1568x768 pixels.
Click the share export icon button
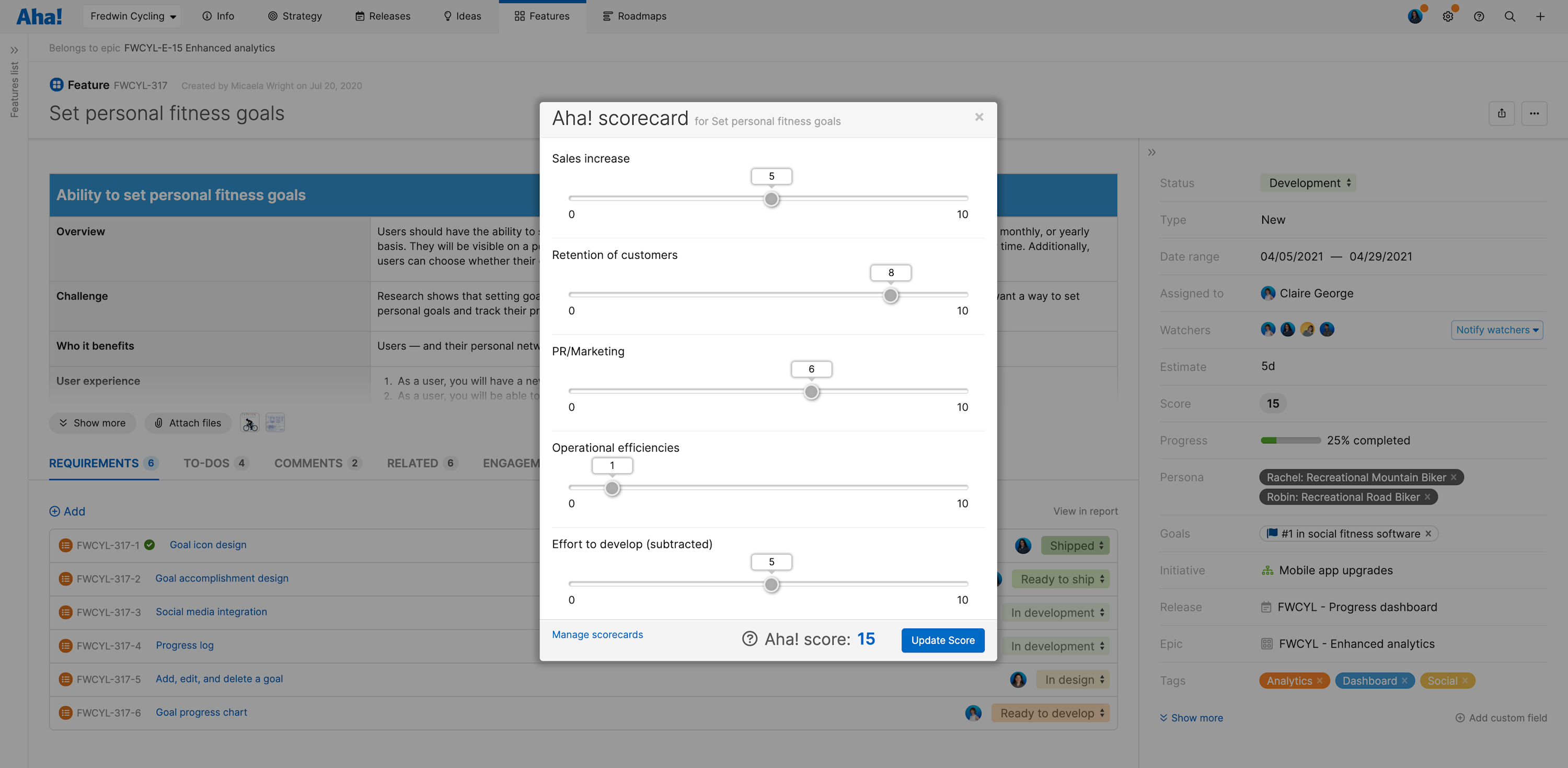coord(1502,113)
